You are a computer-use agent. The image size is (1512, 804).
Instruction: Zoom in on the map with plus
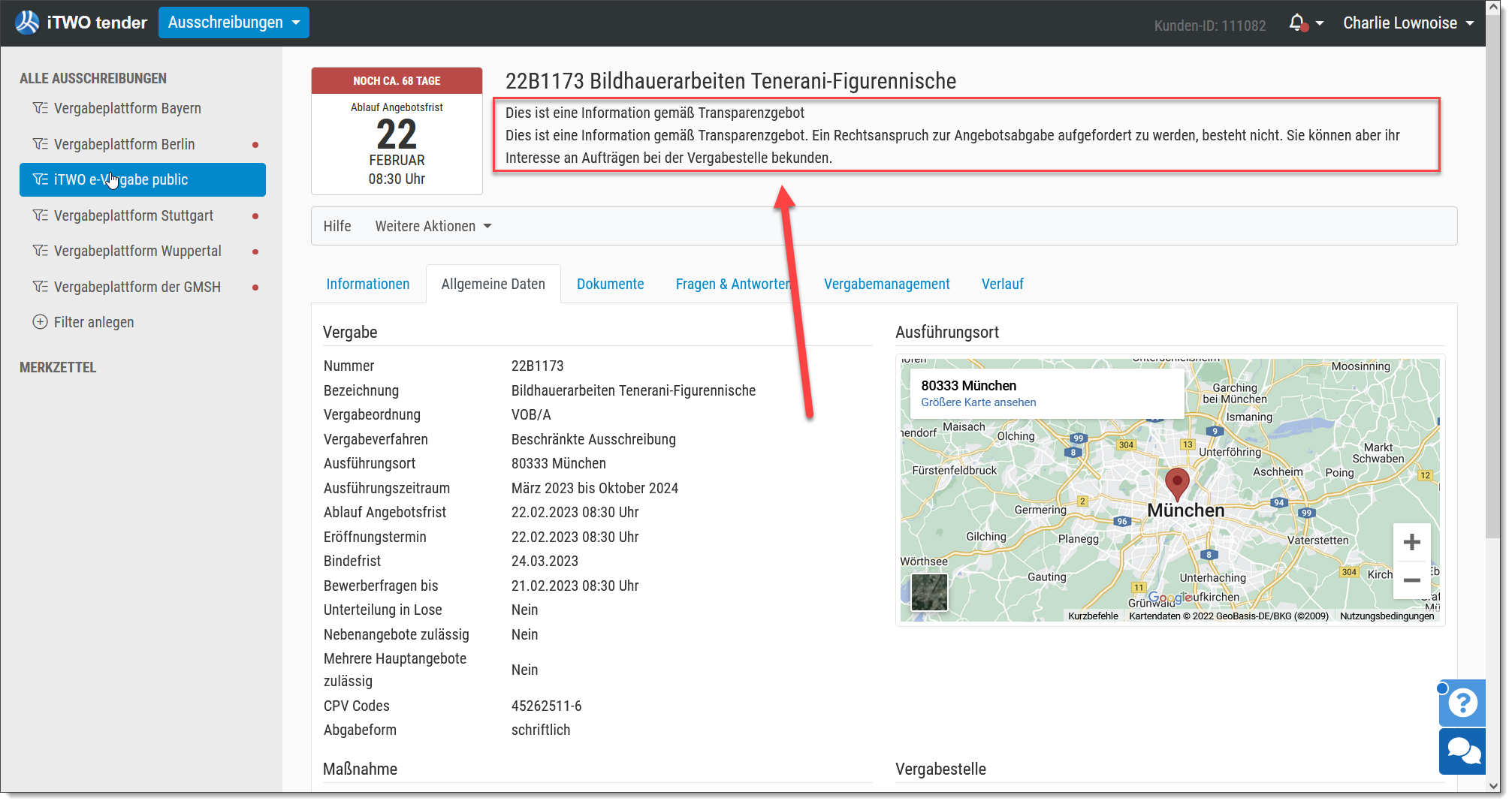point(1411,542)
